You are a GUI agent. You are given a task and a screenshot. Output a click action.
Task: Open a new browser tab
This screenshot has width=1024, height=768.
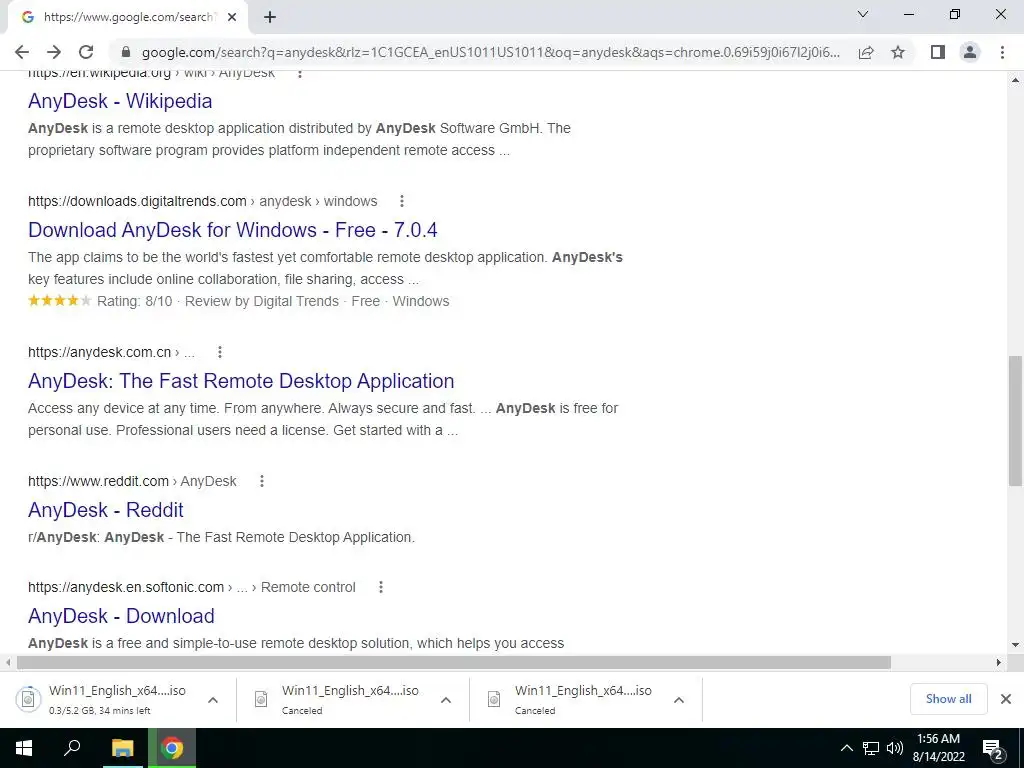click(270, 18)
